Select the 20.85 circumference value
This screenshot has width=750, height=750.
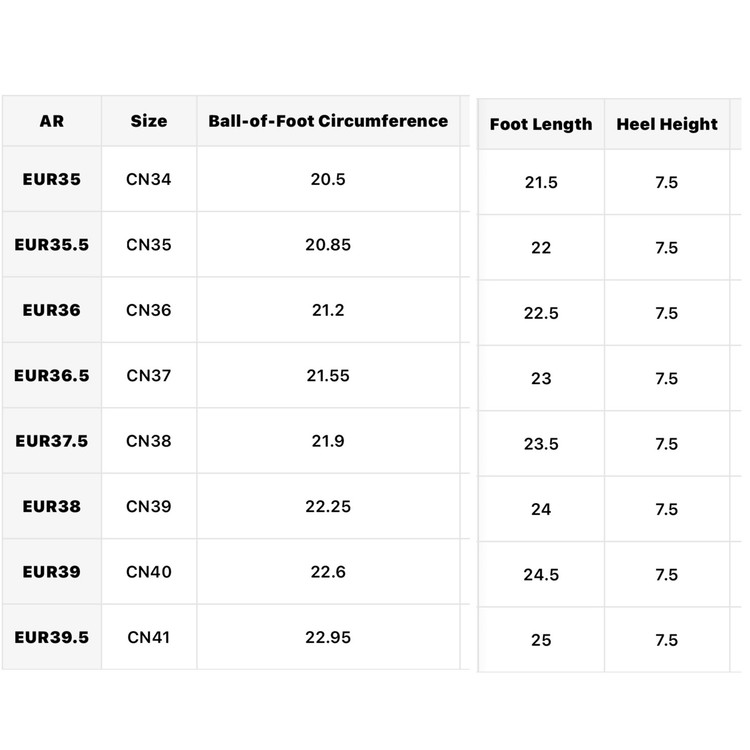(x=328, y=245)
